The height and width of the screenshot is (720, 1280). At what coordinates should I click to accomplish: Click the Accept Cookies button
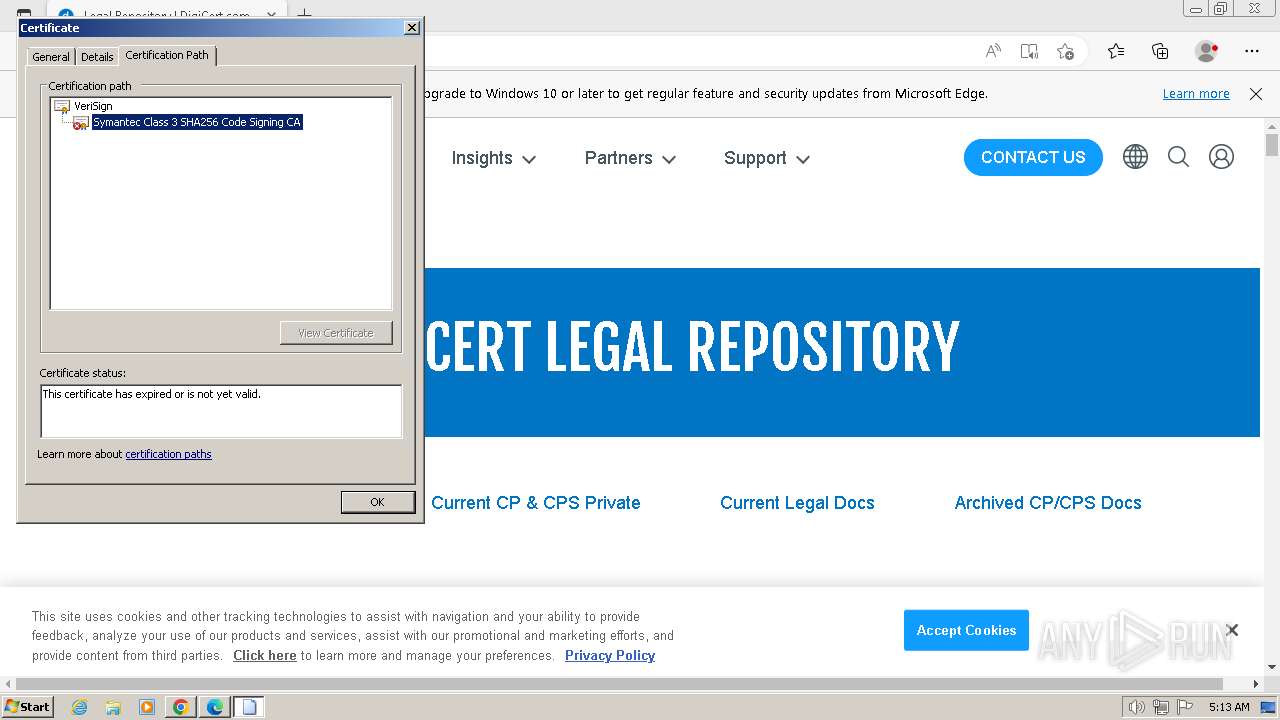966,630
